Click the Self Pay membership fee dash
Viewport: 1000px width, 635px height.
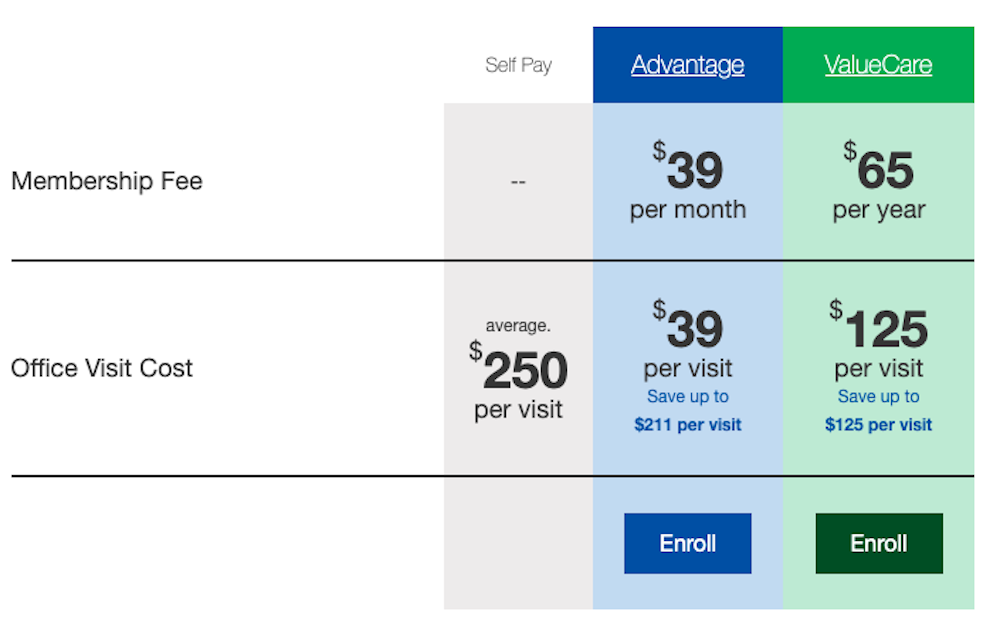518,182
